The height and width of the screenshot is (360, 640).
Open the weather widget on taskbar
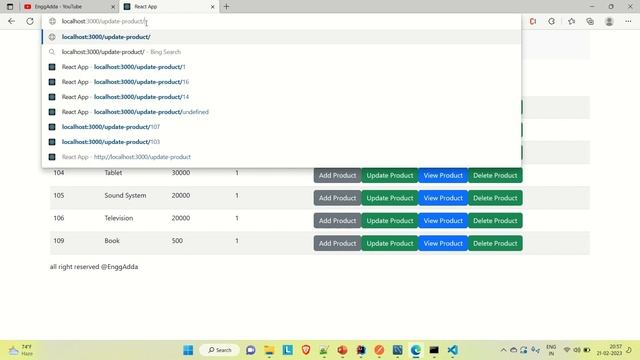pyautogui.click(x=20, y=350)
